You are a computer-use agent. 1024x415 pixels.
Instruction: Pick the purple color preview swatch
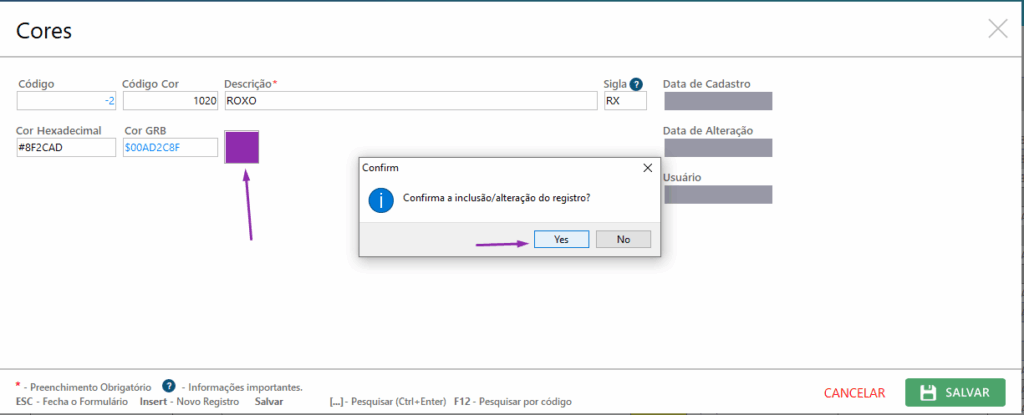tap(242, 147)
